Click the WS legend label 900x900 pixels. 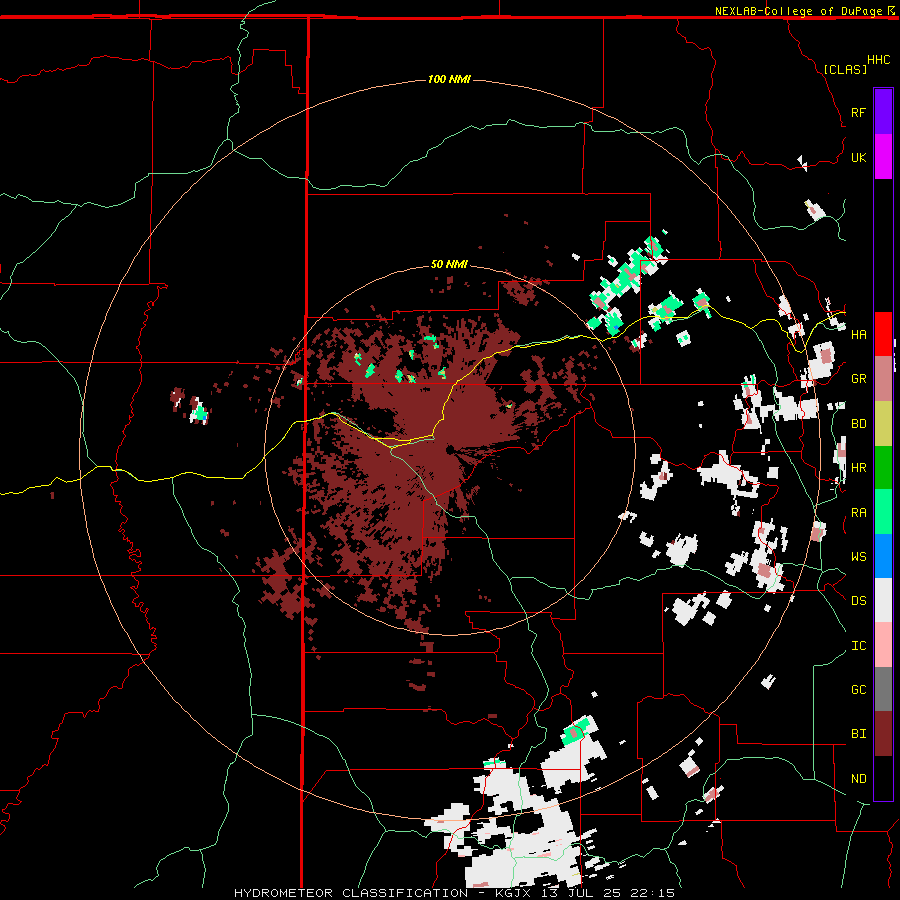(858, 557)
